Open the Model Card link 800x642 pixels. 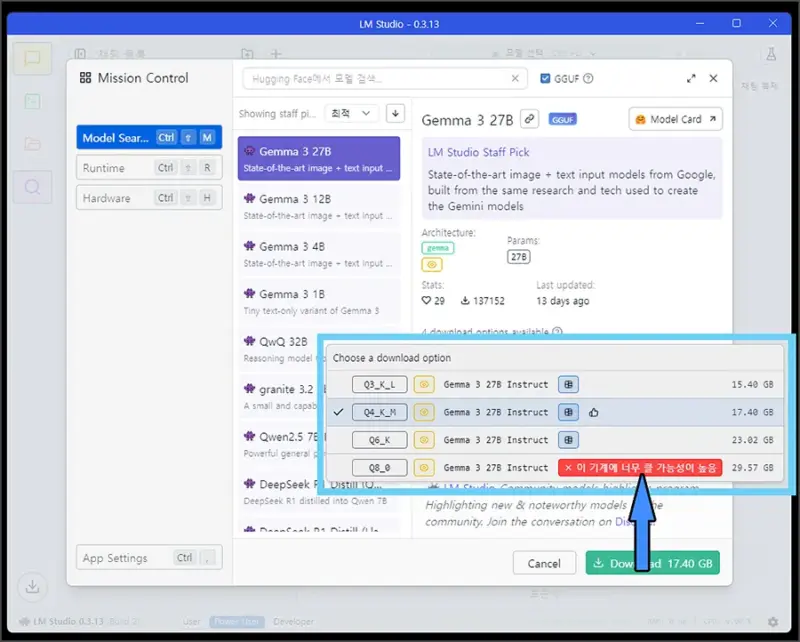[676, 119]
